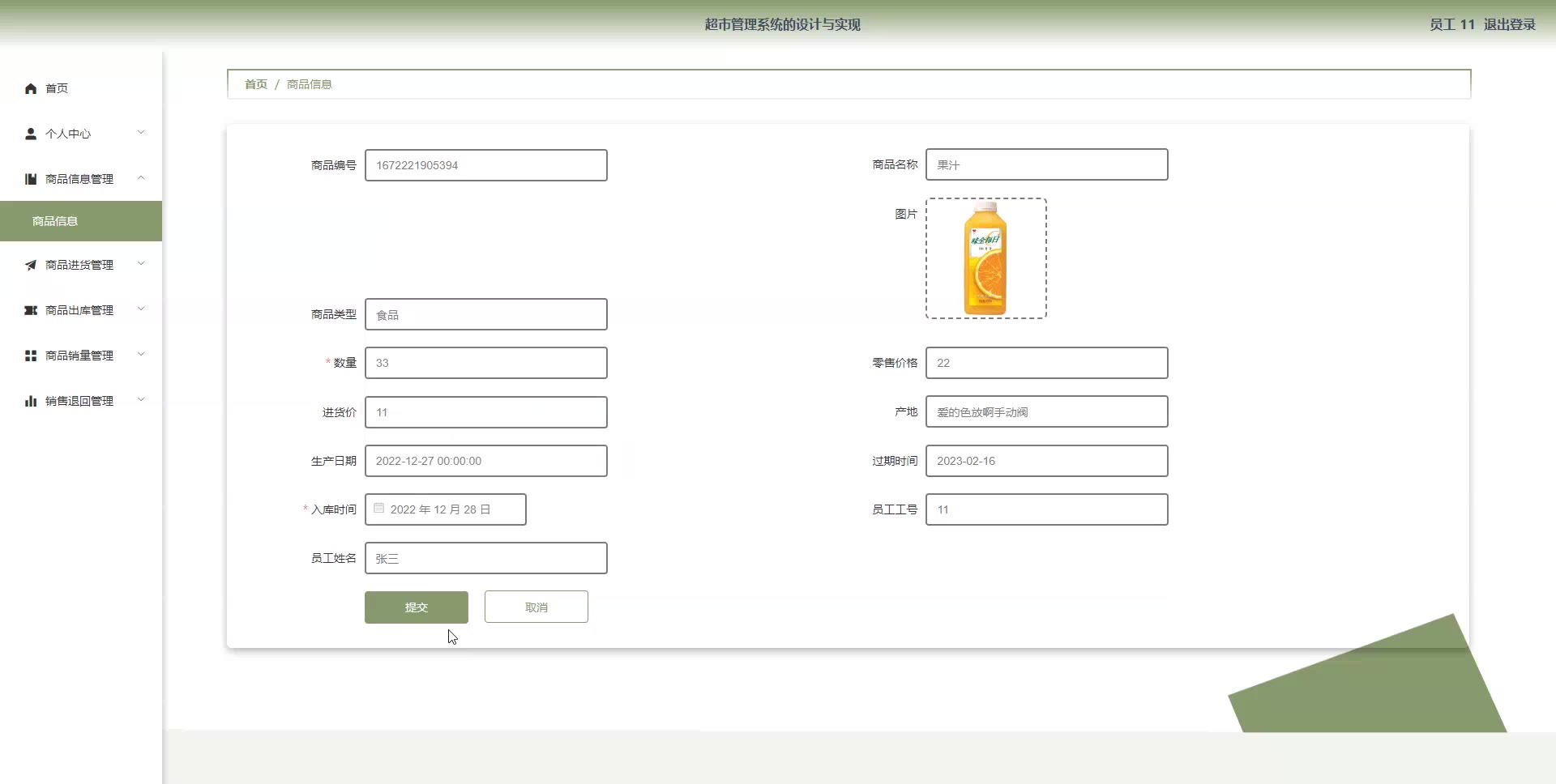Click the 首页 breadcrumb link
The height and width of the screenshot is (784, 1556).
(255, 84)
